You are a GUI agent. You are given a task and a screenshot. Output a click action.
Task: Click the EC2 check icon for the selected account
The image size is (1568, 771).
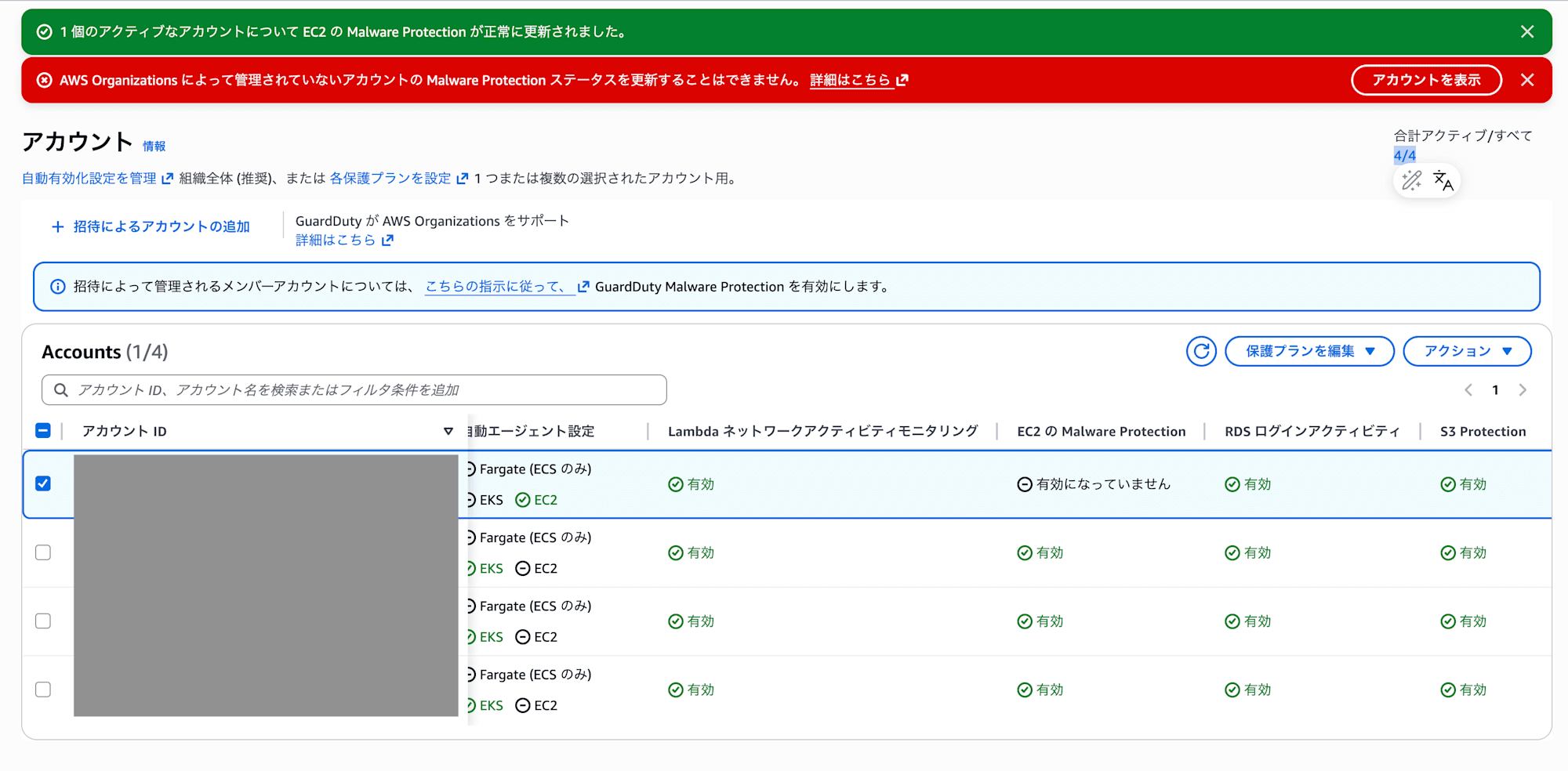point(522,499)
